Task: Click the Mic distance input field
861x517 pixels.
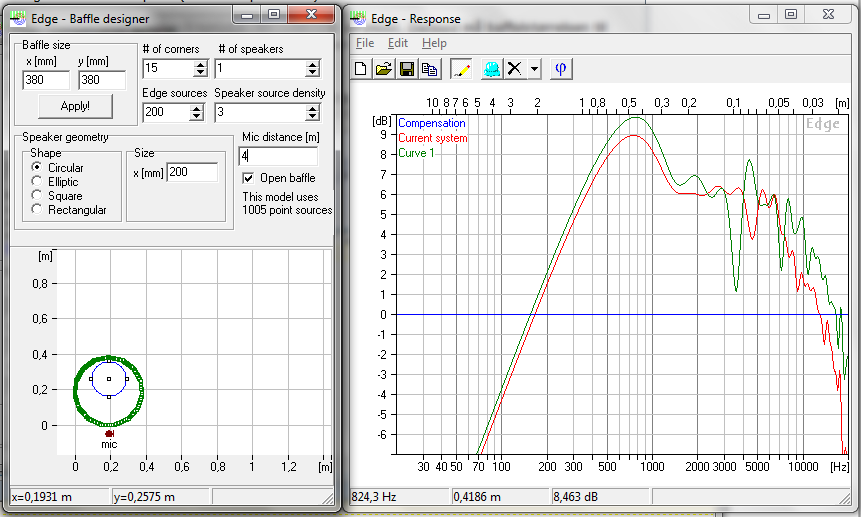Action: pyautogui.click(x=278, y=156)
